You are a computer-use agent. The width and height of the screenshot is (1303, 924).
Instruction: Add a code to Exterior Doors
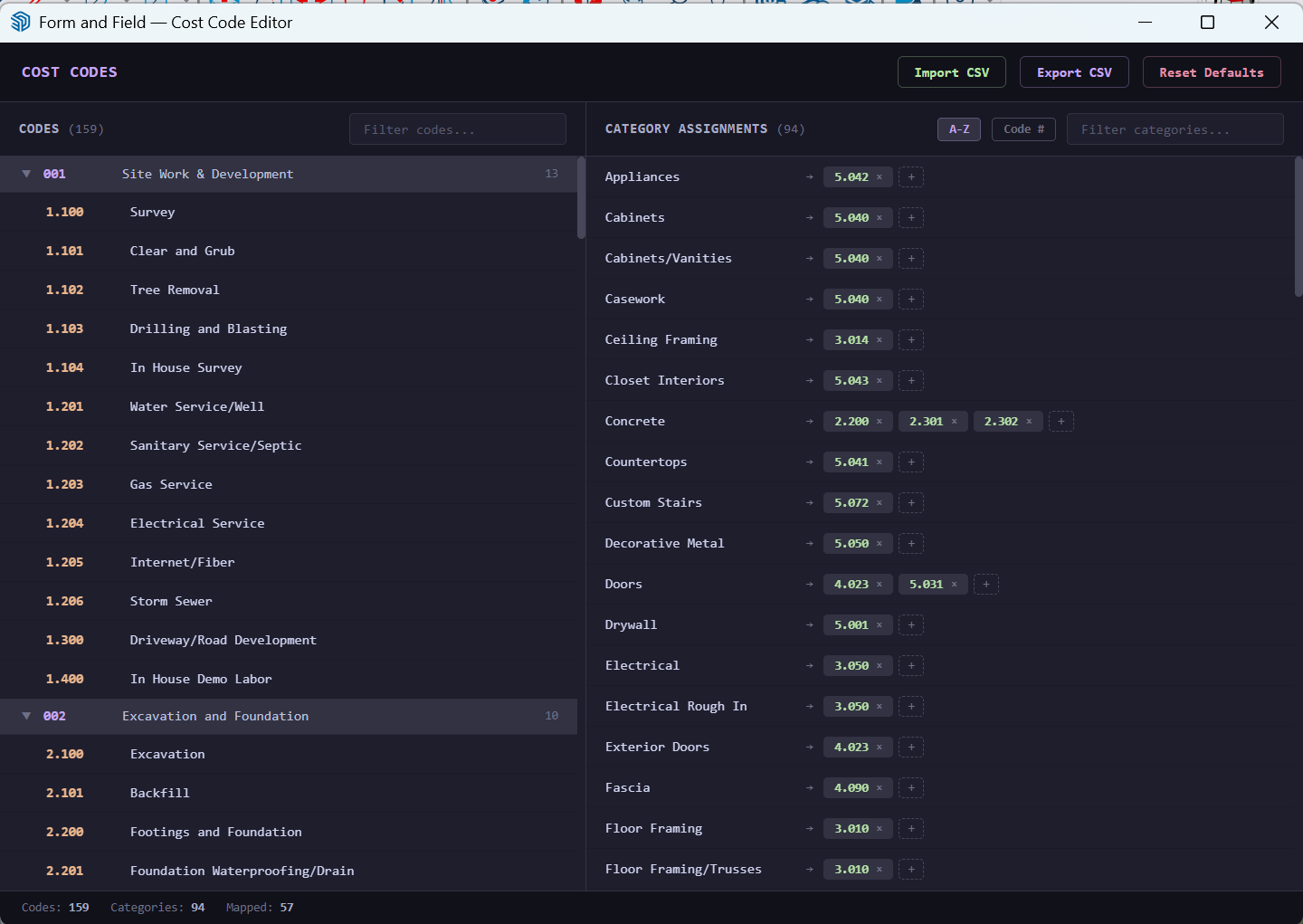911,747
